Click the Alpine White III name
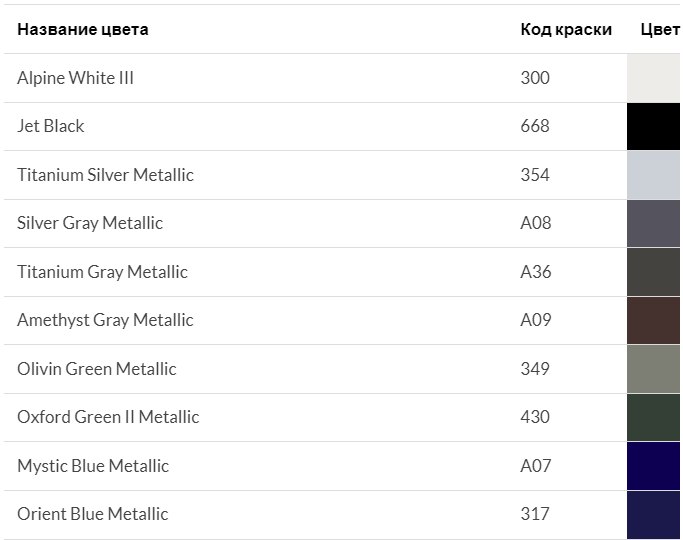 click(75, 78)
